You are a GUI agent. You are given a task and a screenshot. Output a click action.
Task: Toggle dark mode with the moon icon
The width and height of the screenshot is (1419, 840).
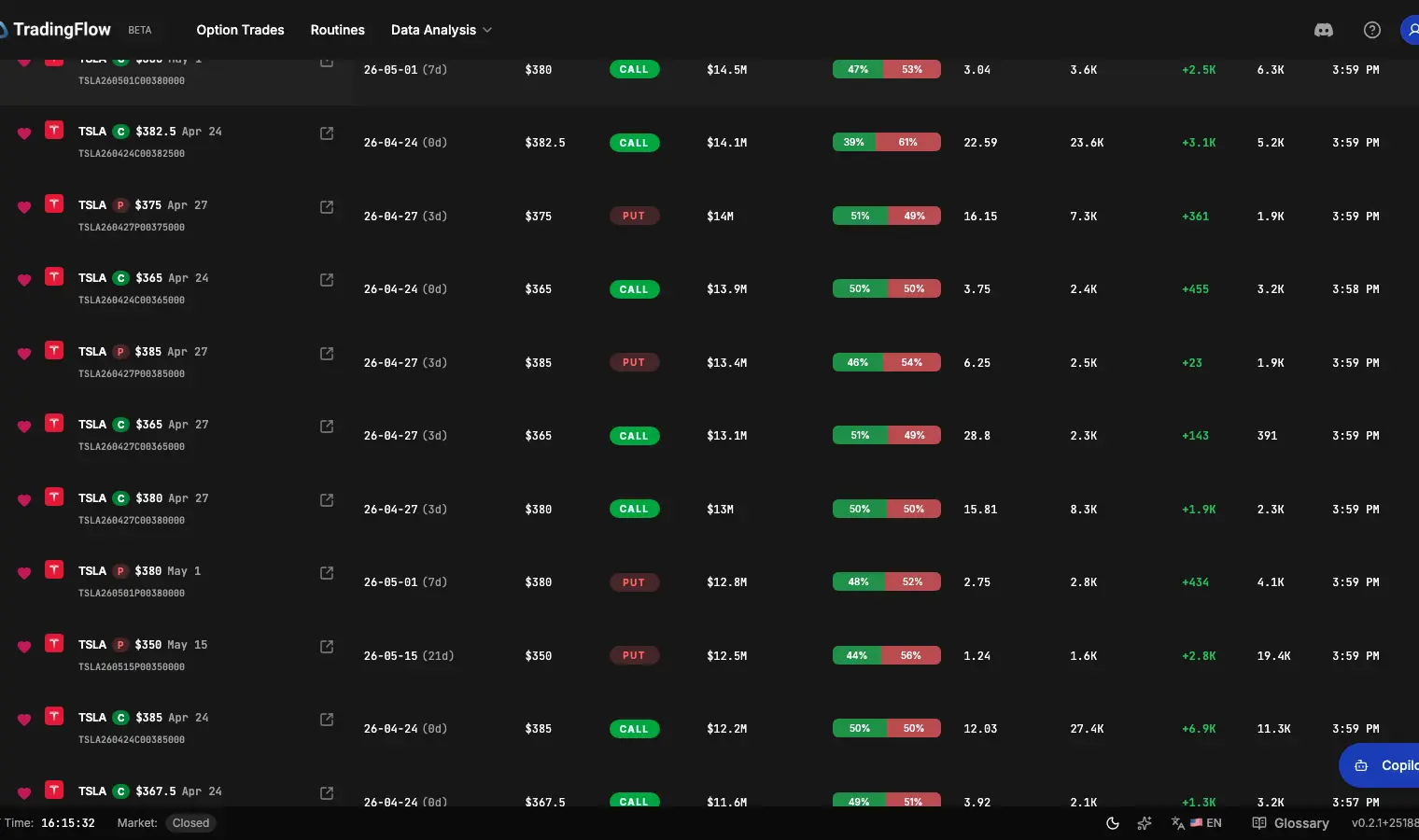[1112, 823]
